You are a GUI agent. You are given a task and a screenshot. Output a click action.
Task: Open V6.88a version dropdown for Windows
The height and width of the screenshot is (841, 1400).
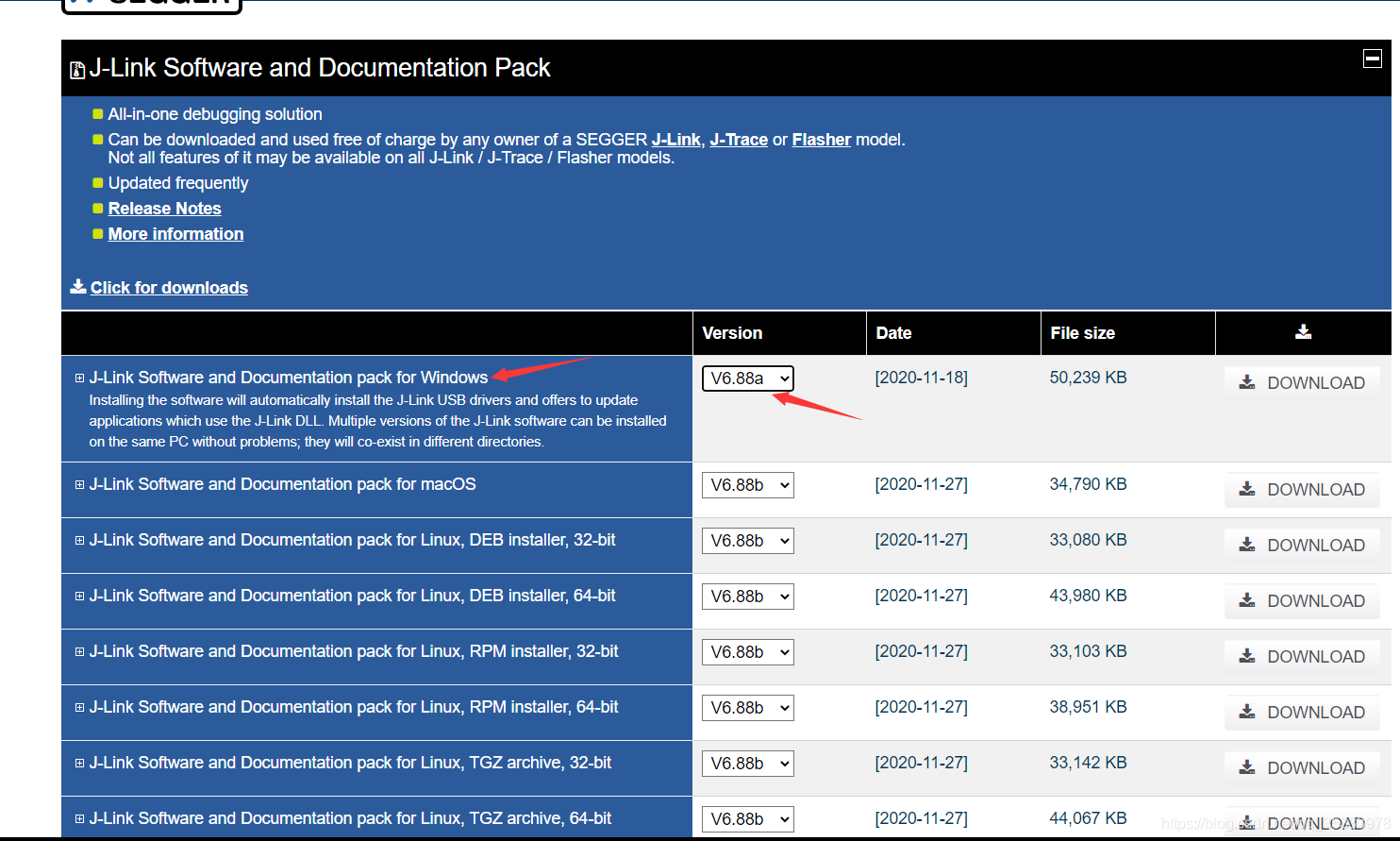[x=747, y=378]
